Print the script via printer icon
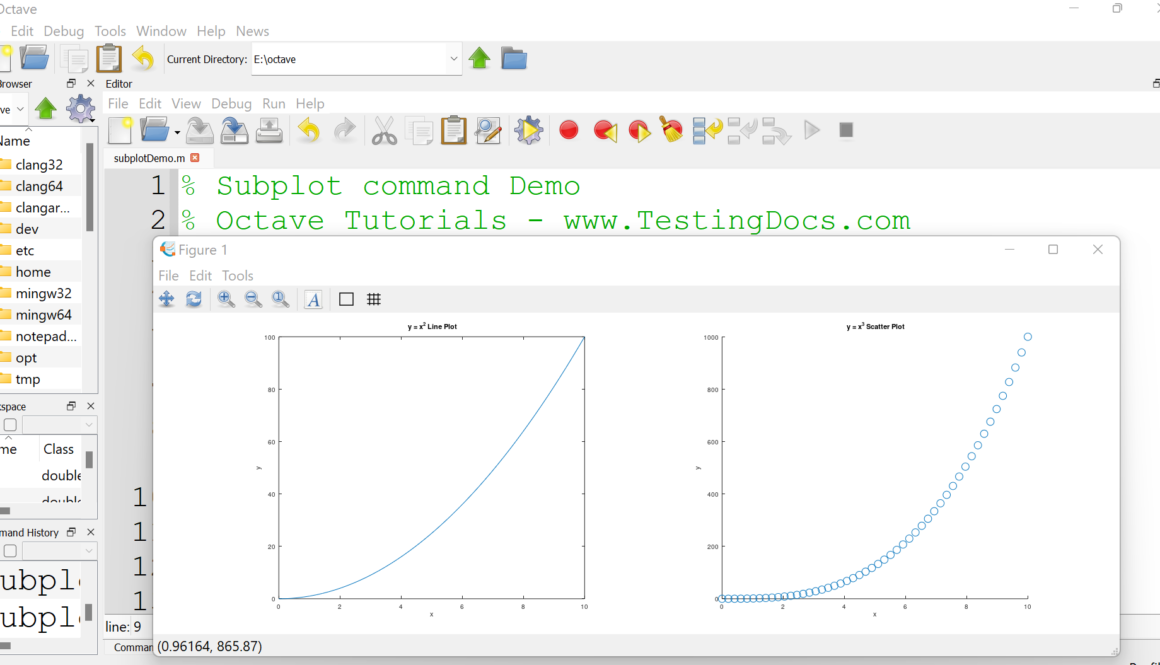 point(269,130)
